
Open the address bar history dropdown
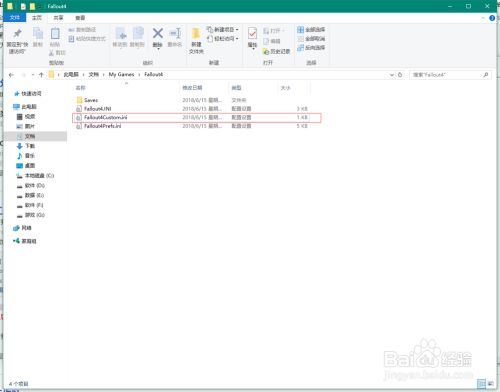point(392,75)
